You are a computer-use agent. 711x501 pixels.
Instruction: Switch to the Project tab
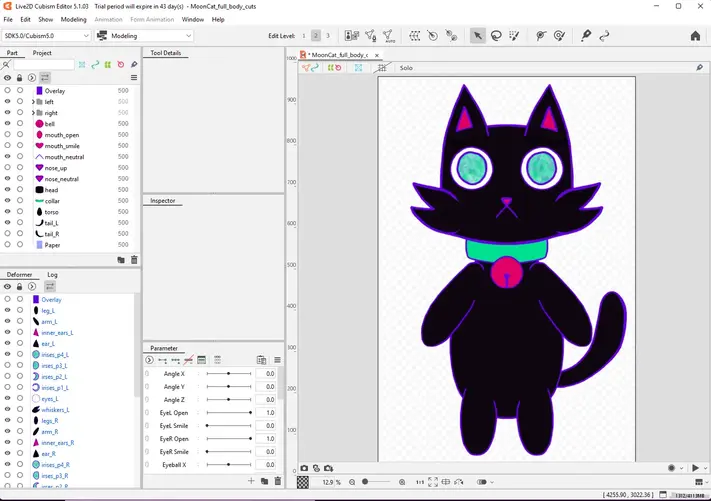click(x=42, y=53)
